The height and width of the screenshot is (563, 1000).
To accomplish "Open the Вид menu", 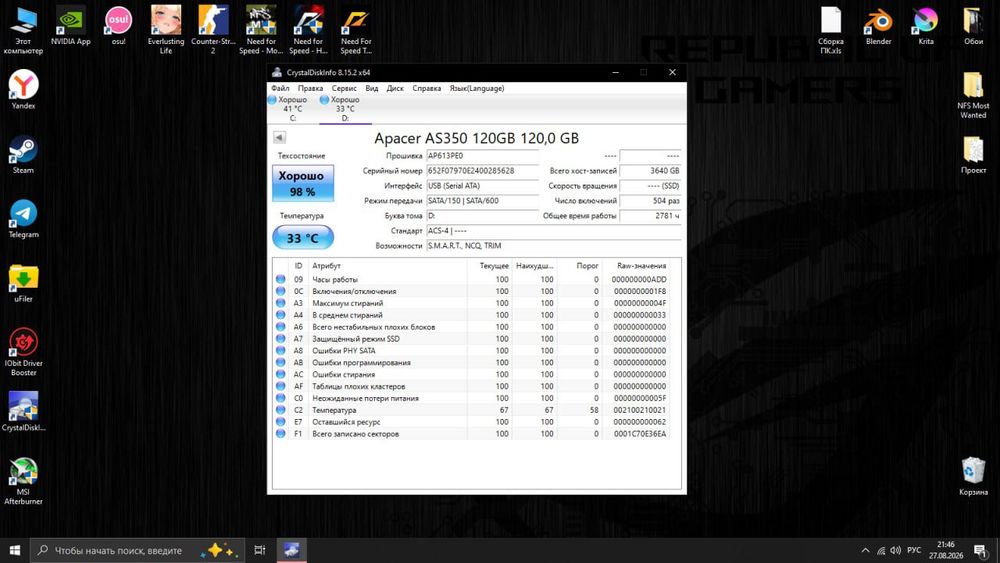I will (x=372, y=88).
